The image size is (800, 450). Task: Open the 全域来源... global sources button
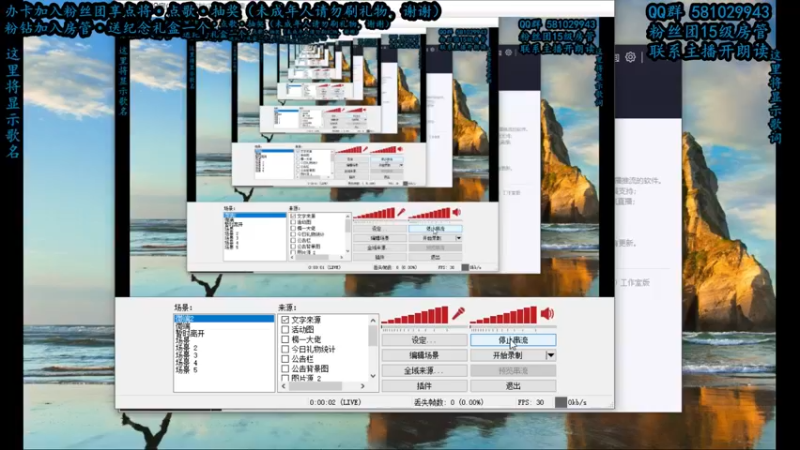(424, 370)
